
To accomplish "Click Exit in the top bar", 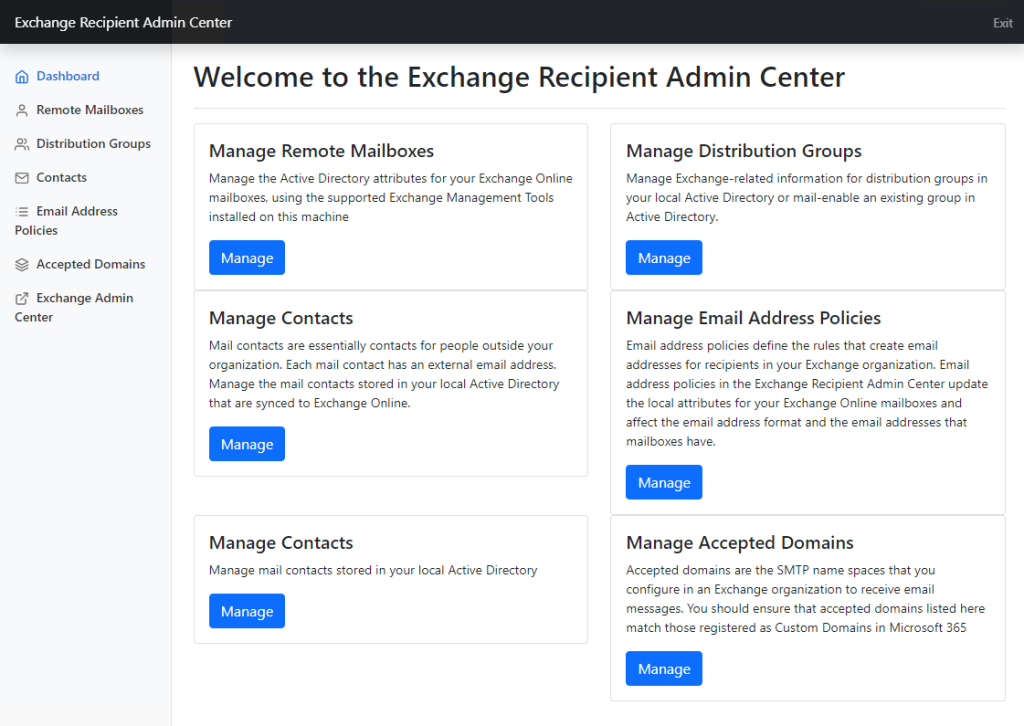I will 1002,23.
